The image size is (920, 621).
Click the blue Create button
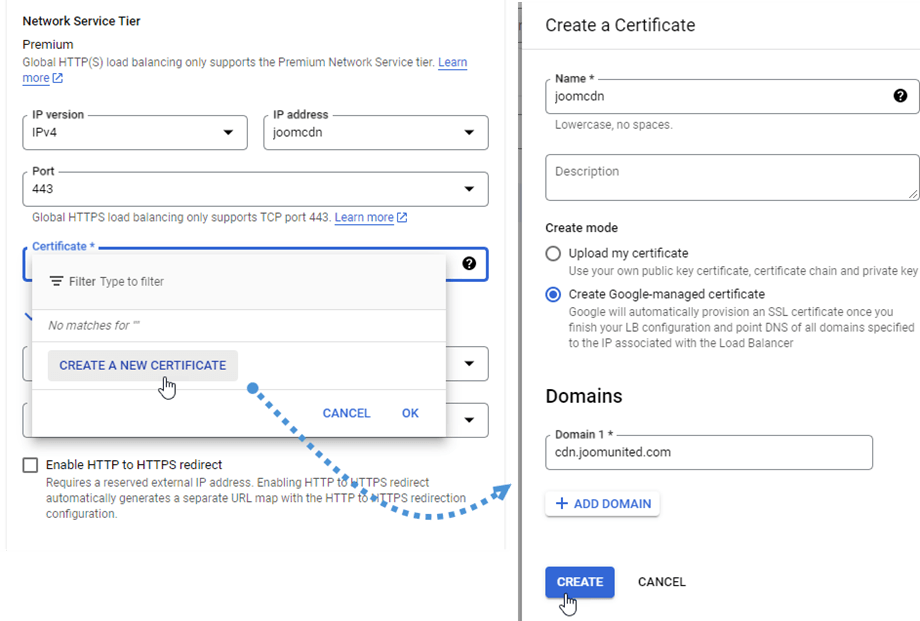(579, 582)
